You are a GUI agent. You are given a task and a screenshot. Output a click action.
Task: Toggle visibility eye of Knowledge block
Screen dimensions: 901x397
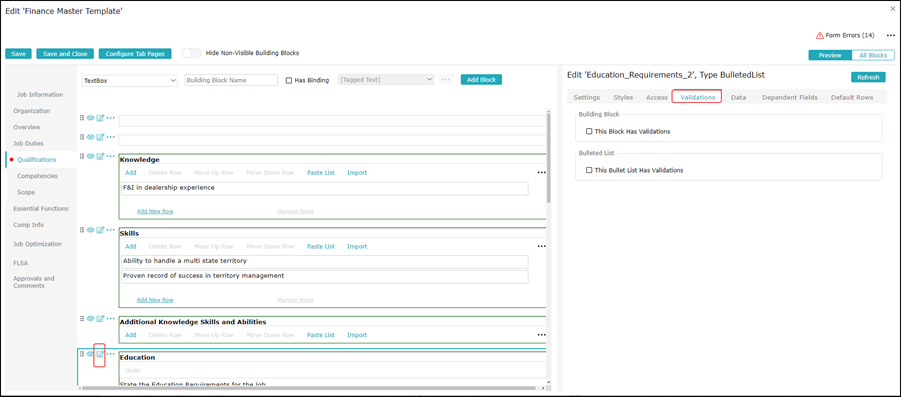click(x=90, y=156)
